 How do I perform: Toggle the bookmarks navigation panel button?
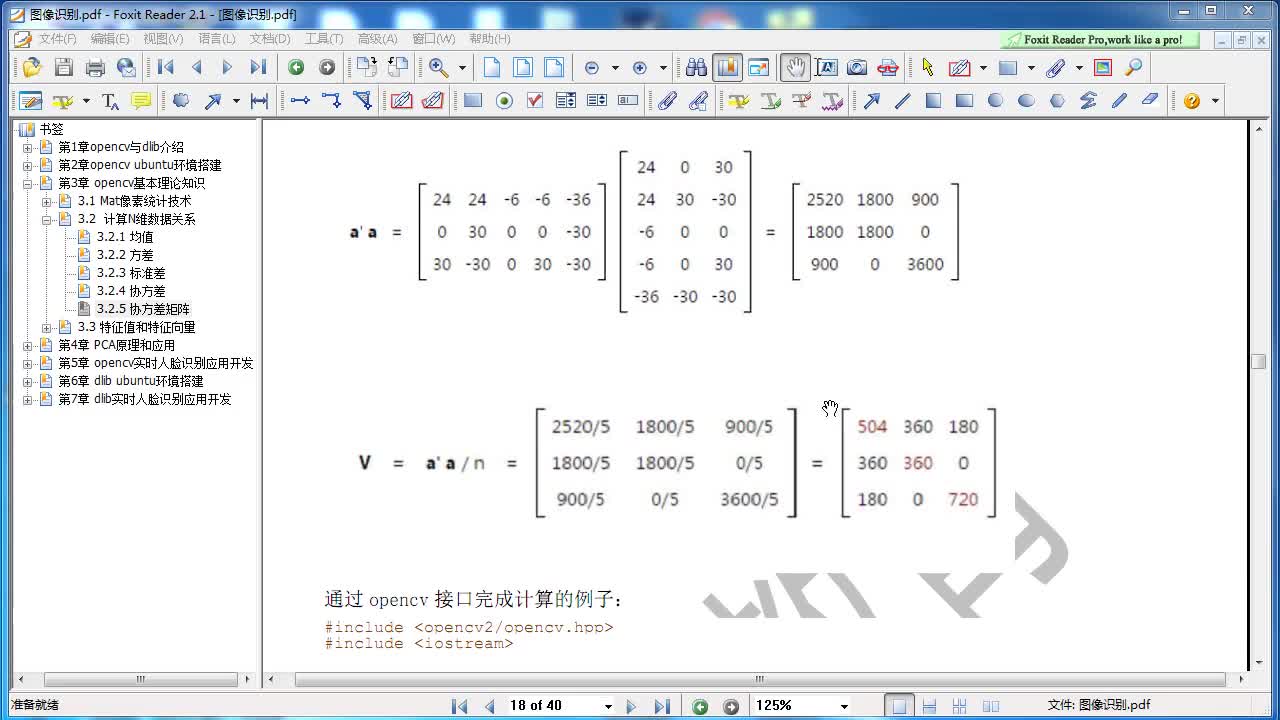click(727, 67)
